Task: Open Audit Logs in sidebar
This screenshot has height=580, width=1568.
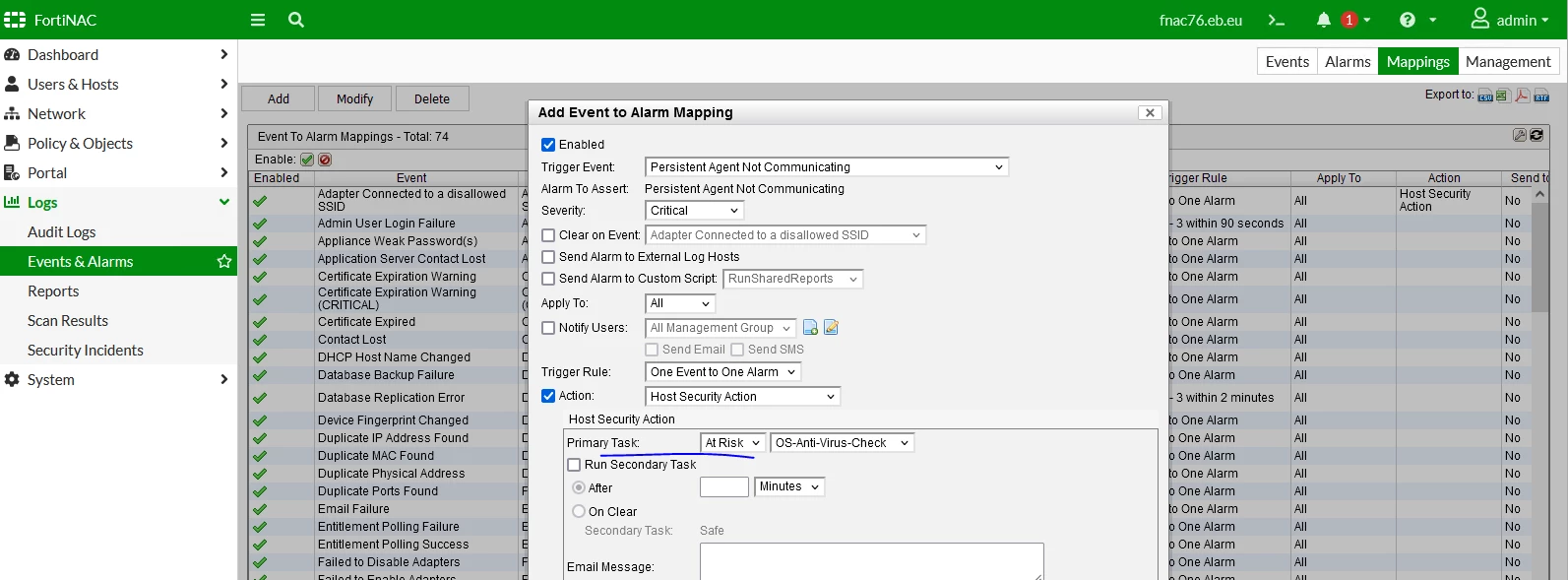Action: click(62, 232)
